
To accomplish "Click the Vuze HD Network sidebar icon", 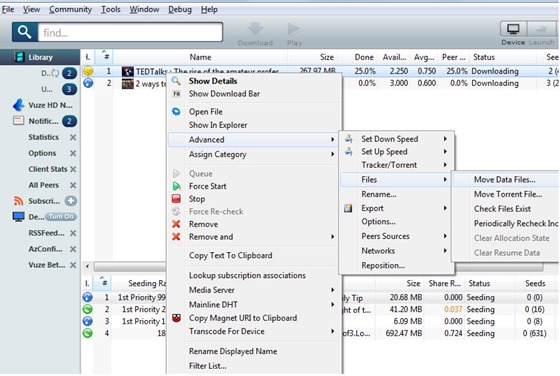I will tap(18, 105).
